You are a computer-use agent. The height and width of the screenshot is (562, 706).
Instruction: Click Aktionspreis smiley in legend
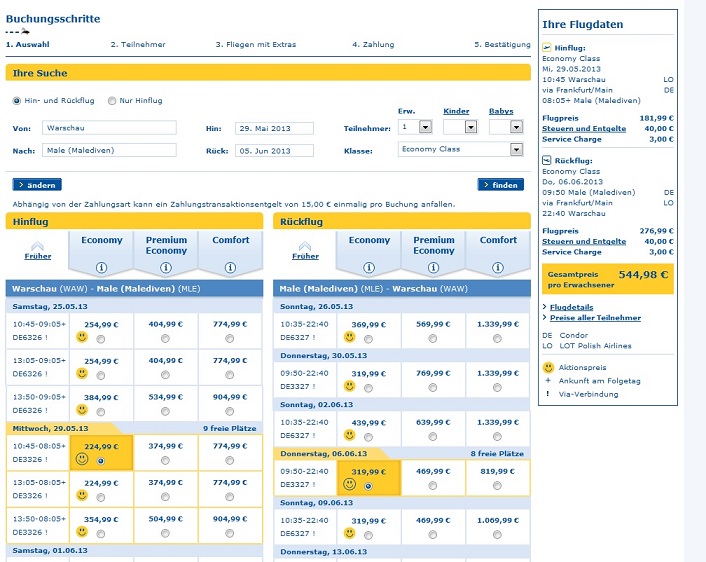tap(548, 367)
